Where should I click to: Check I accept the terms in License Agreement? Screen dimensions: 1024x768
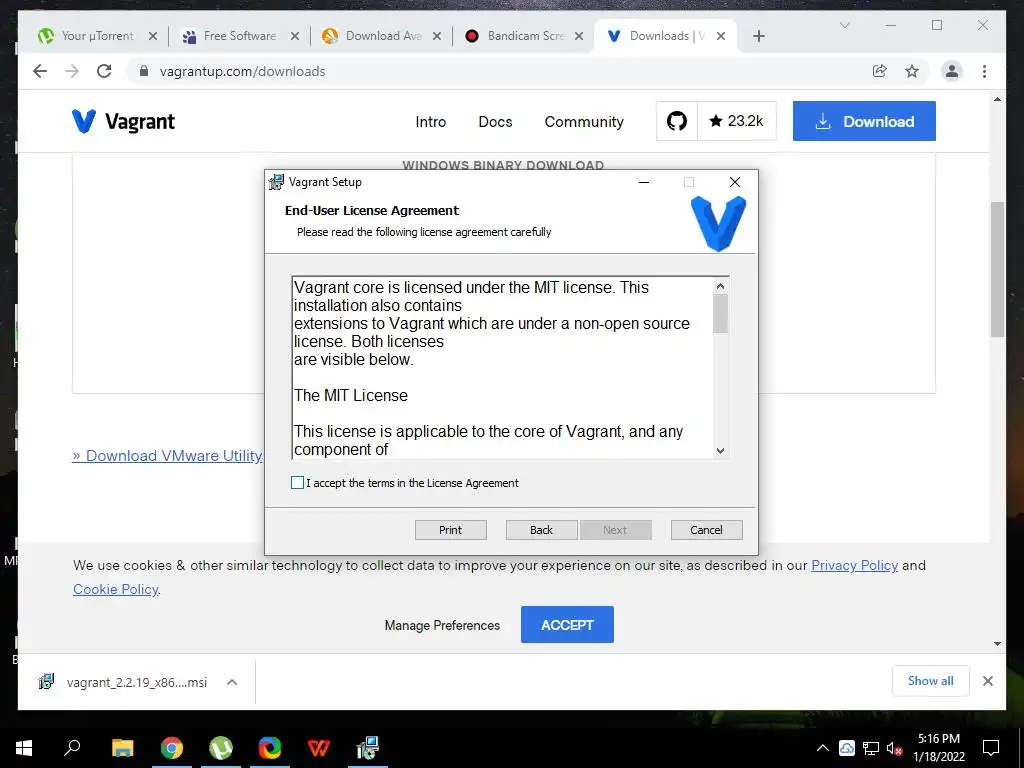point(297,483)
